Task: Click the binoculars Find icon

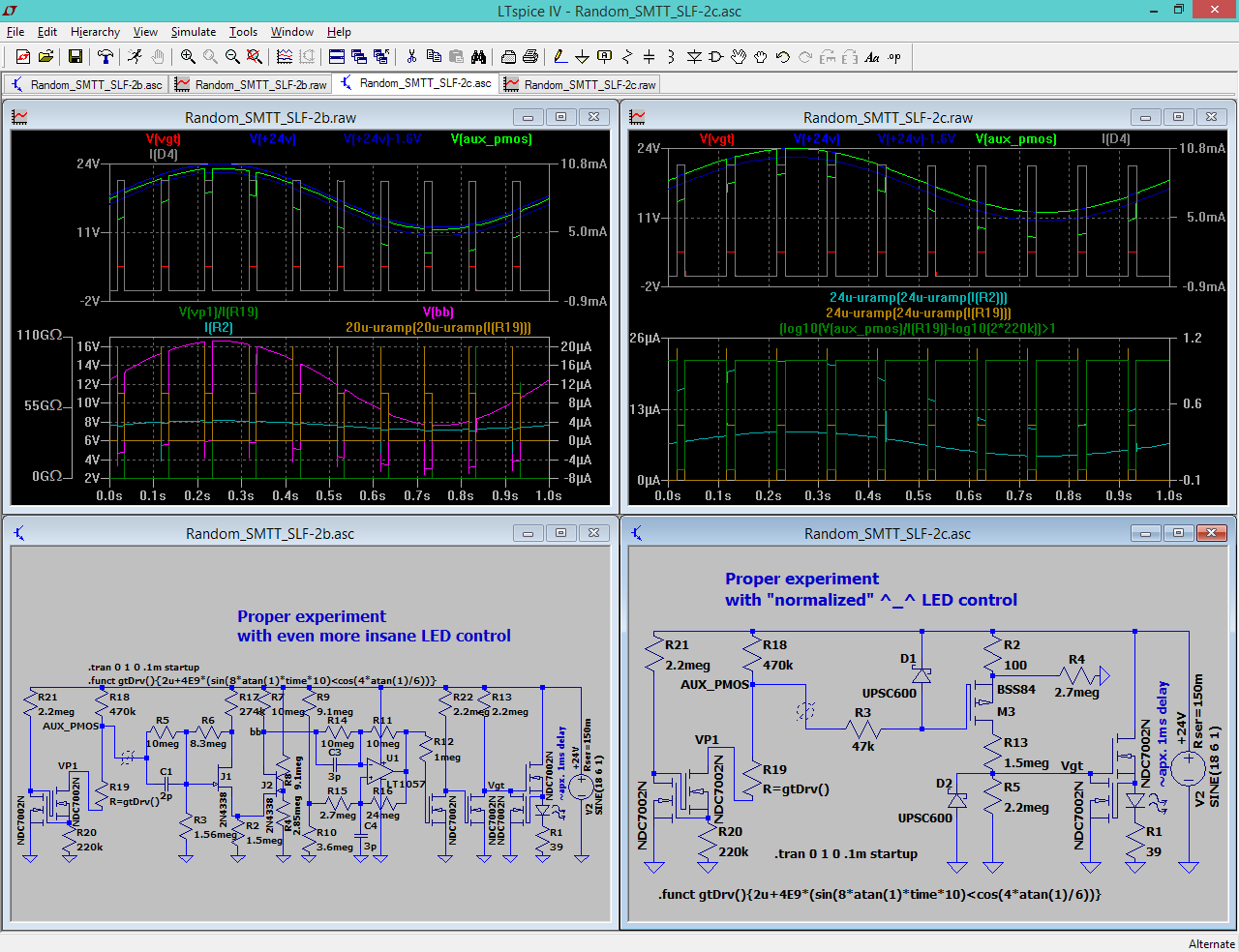Action: [478, 57]
